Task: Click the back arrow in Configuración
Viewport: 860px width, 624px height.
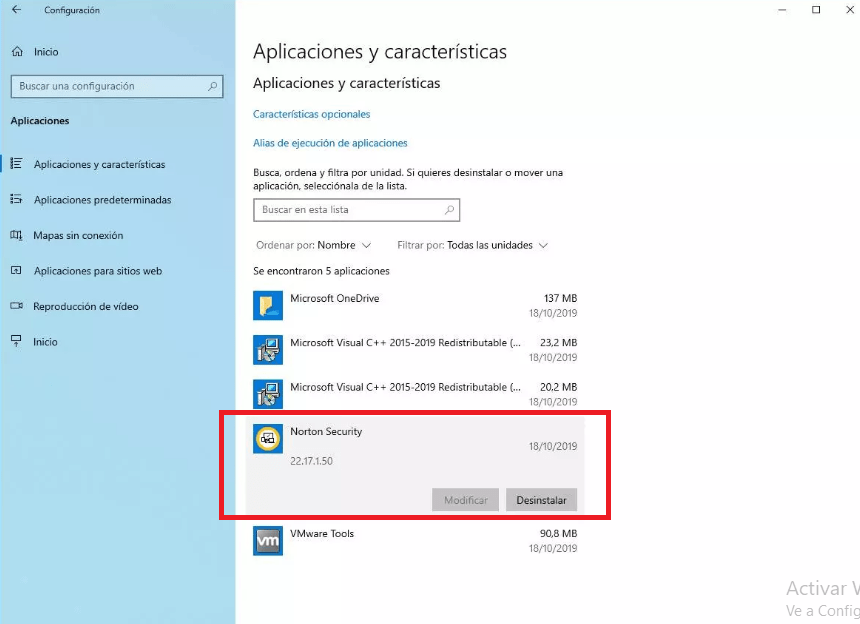Action: (16, 9)
